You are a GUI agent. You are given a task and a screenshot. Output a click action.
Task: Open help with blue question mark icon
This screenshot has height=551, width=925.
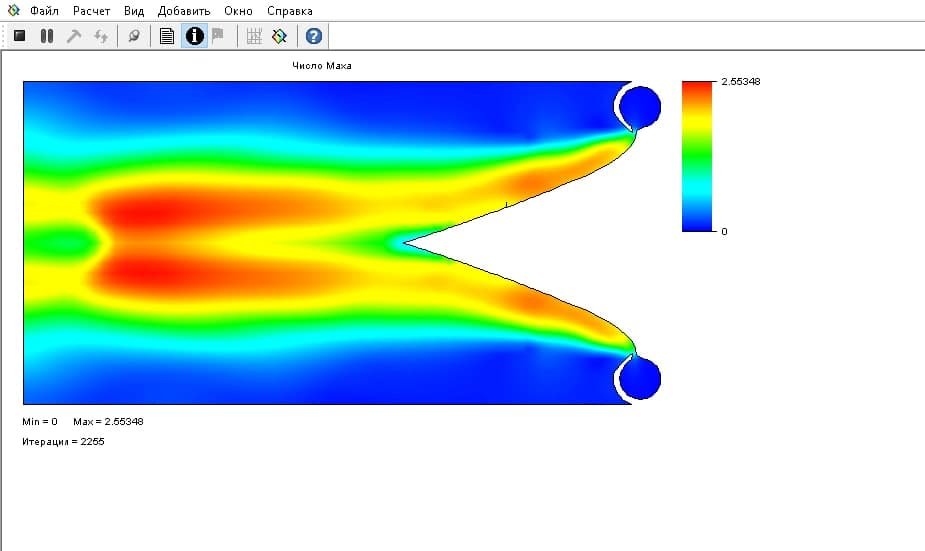tap(314, 36)
